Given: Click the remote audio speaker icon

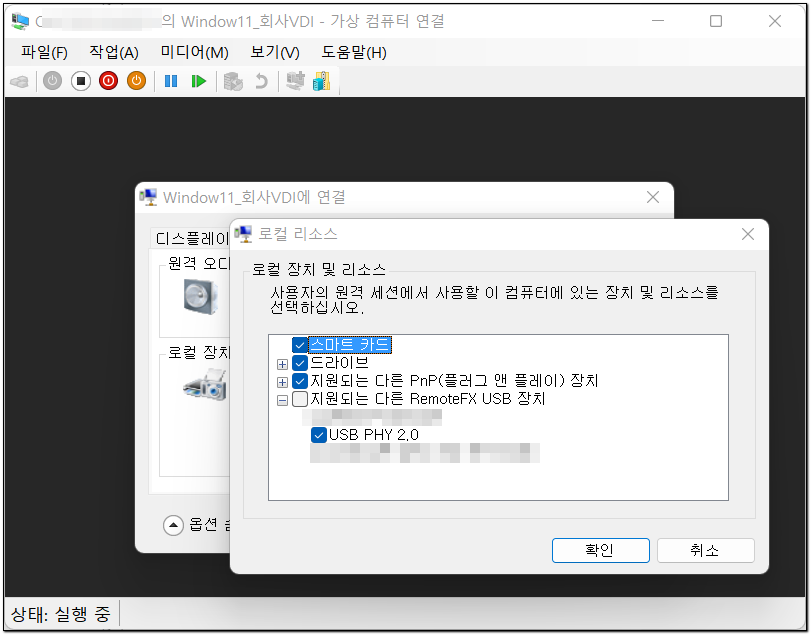Looking at the screenshot, I should point(201,297).
